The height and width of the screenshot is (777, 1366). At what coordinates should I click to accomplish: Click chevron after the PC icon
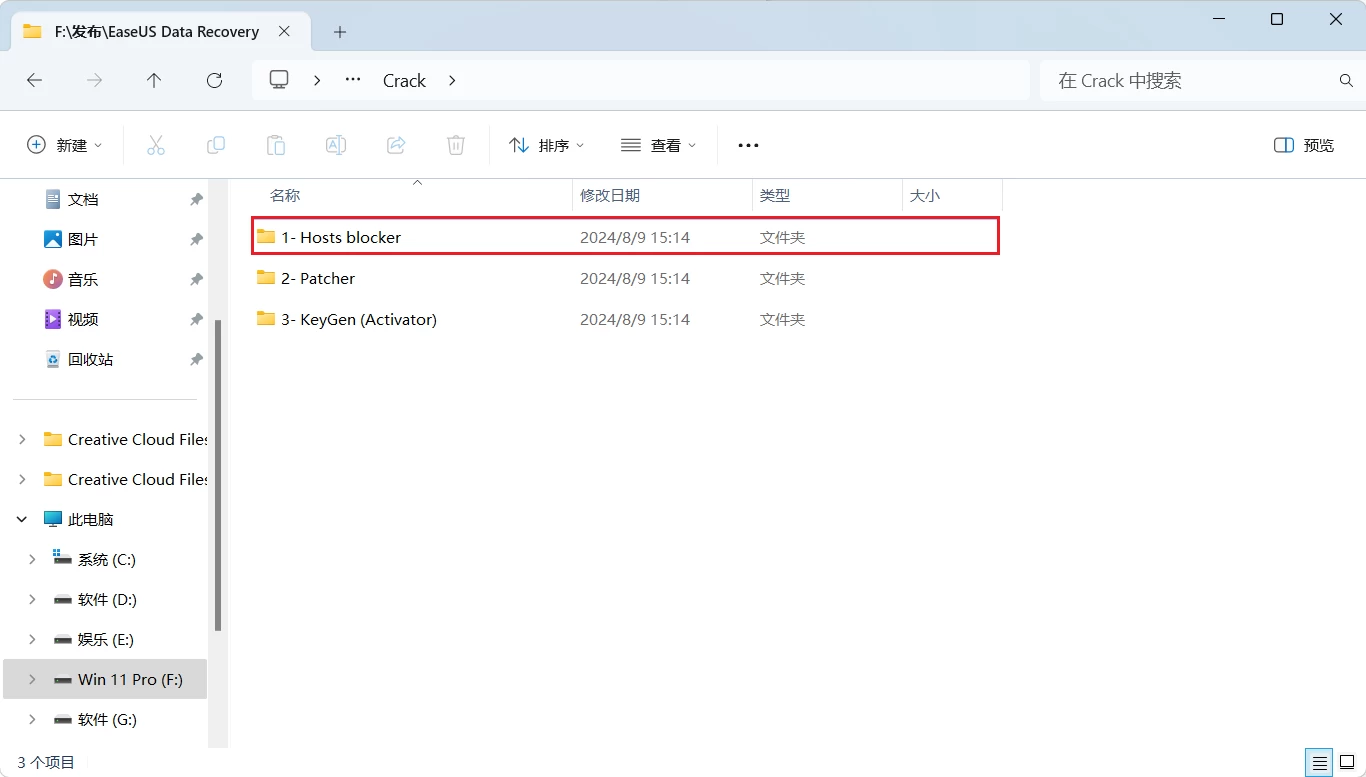[317, 80]
